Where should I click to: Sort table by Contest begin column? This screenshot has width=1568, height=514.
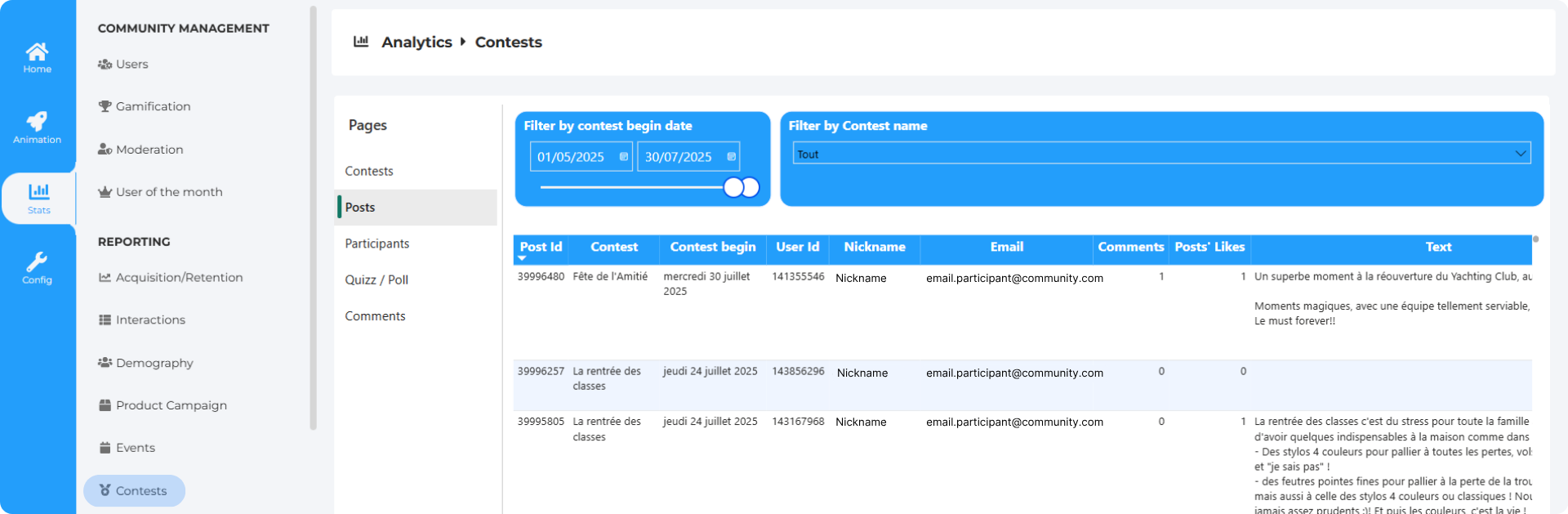(712, 247)
